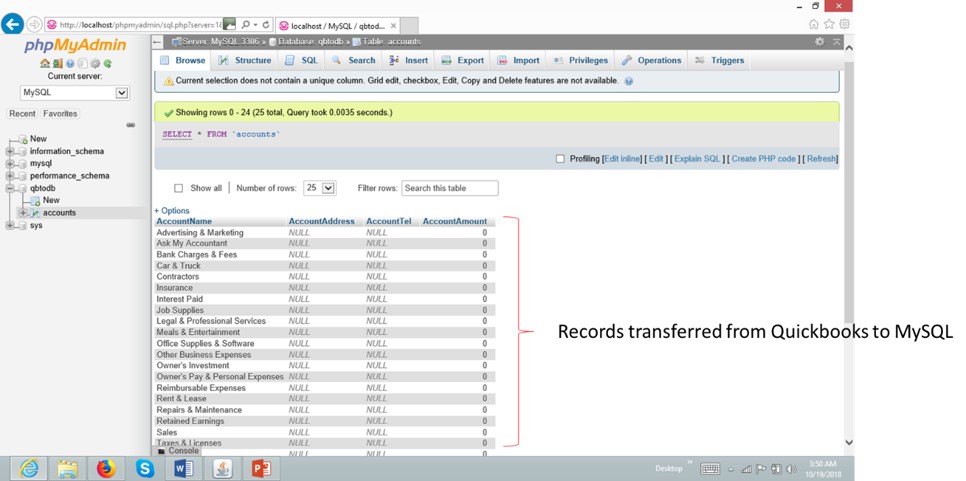Collapse navigation panel with left arrow icon

(x=158, y=42)
